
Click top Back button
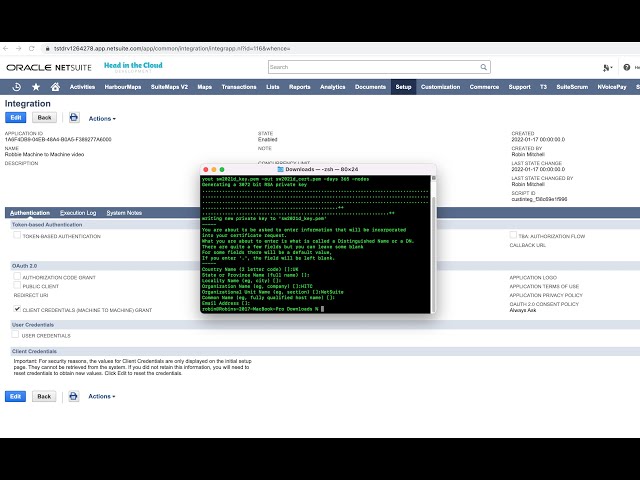tap(44, 118)
